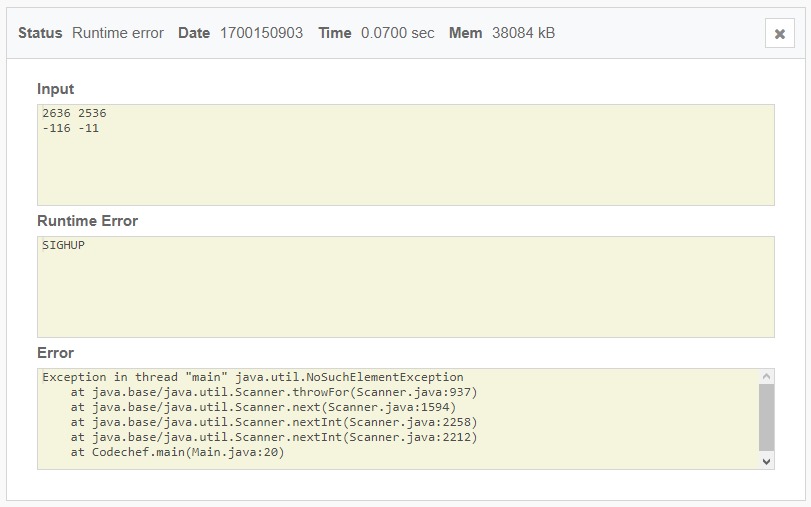Click the Scanner.throwFor stack trace line
Screen dimensions: 811x507
point(274,392)
